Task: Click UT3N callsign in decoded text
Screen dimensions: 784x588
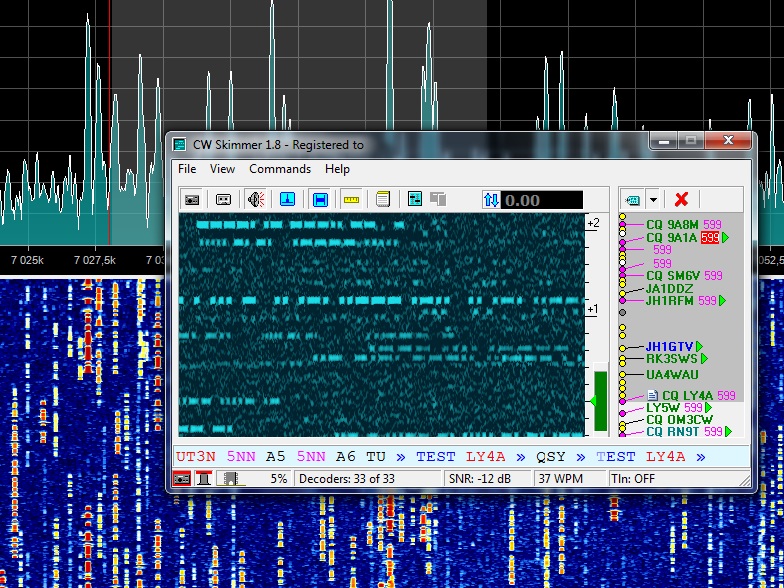Action: click(x=196, y=457)
